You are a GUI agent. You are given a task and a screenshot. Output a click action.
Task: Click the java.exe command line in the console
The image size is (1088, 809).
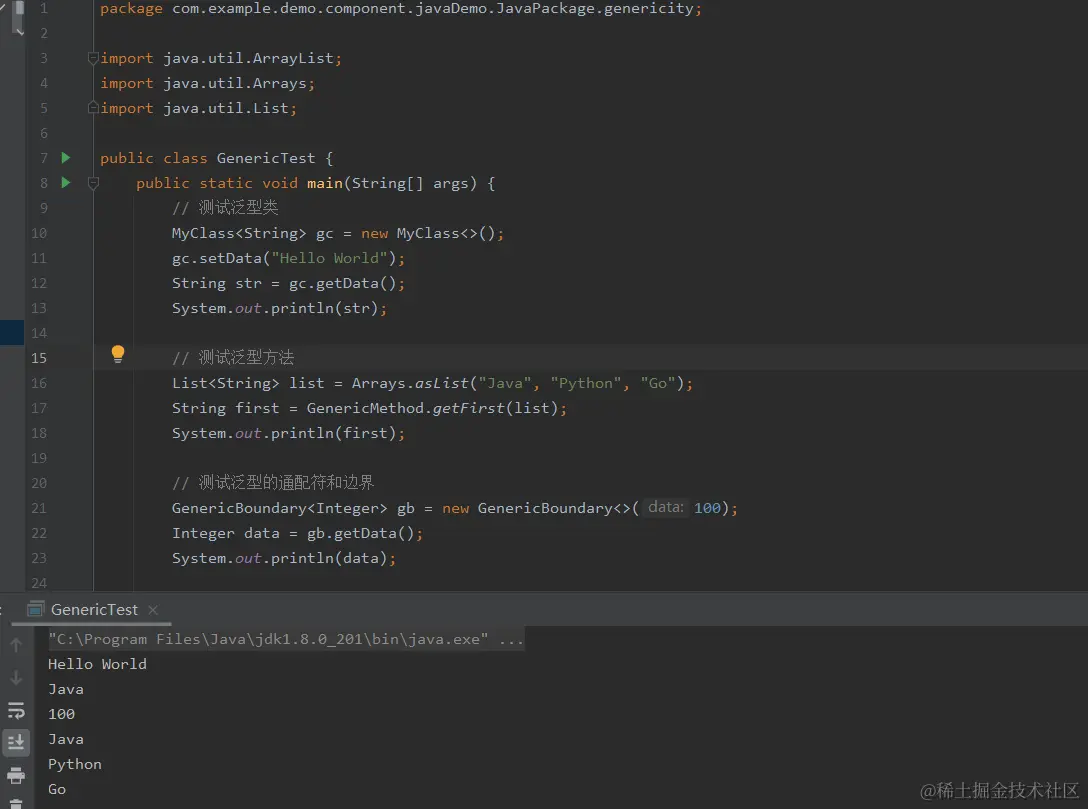click(286, 639)
